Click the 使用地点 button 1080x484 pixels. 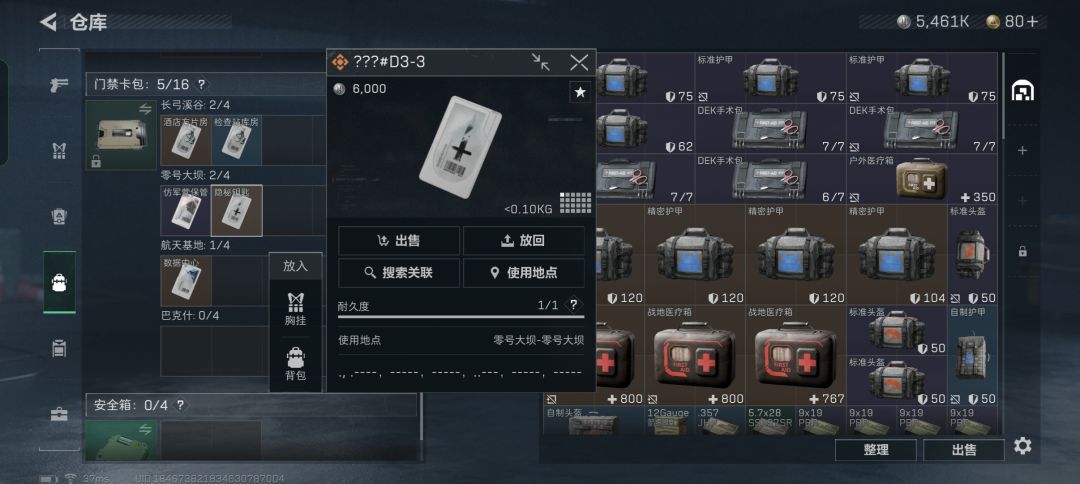(x=523, y=273)
